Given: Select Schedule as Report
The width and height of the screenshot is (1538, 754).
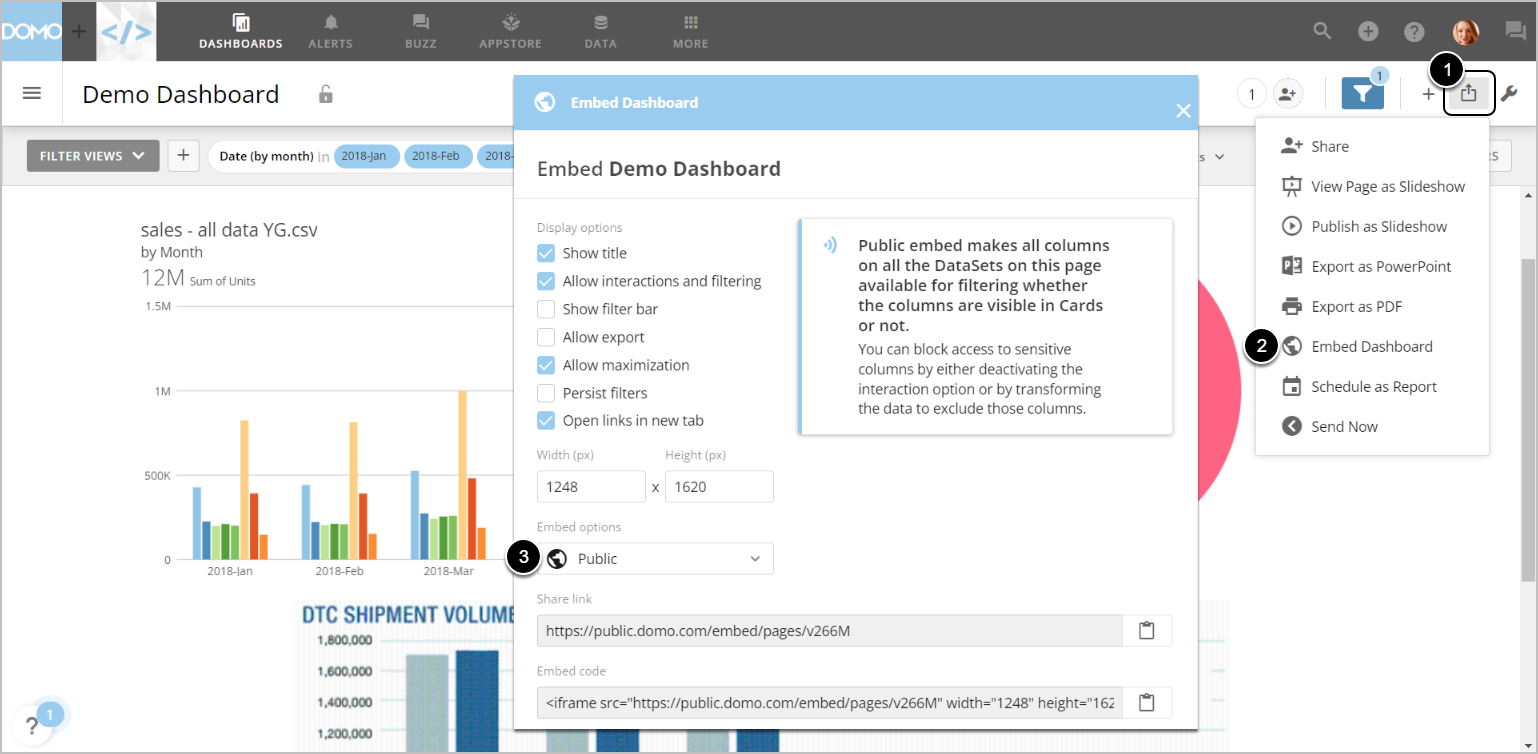Looking at the screenshot, I should 1372,386.
